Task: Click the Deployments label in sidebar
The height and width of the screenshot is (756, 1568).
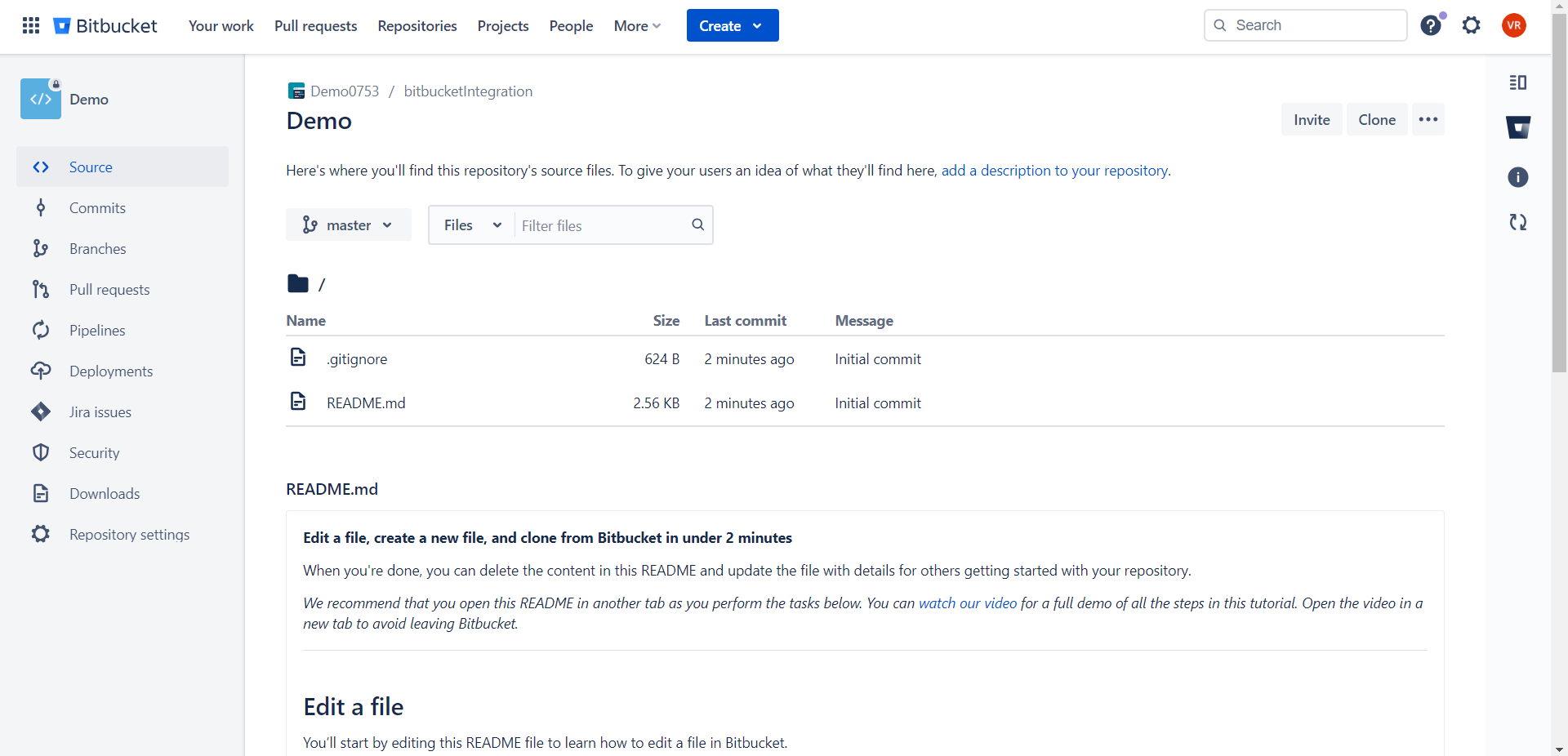Action: pos(111,371)
